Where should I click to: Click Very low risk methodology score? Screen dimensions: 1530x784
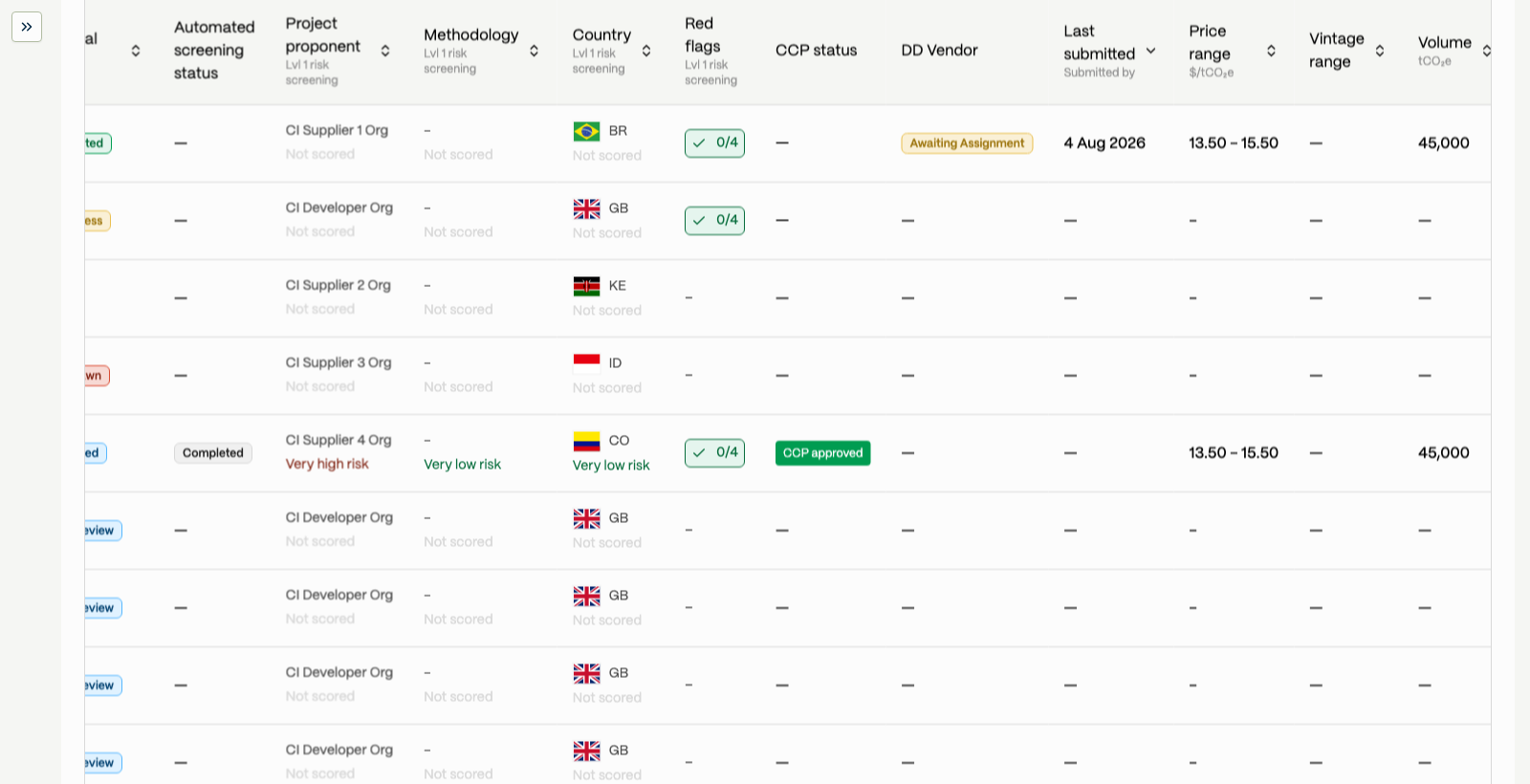coord(462,465)
